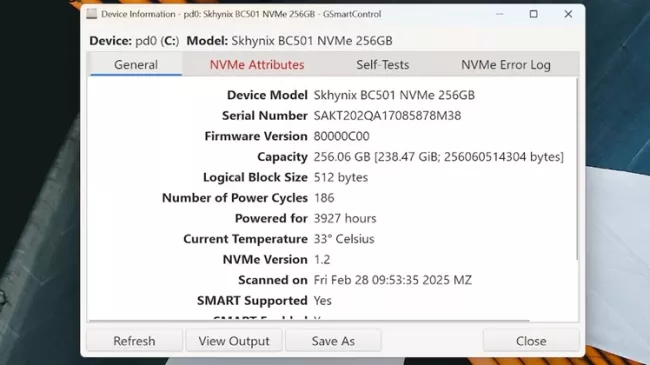Click the Capacity label
The height and width of the screenshot is (365, 650).
282,157
